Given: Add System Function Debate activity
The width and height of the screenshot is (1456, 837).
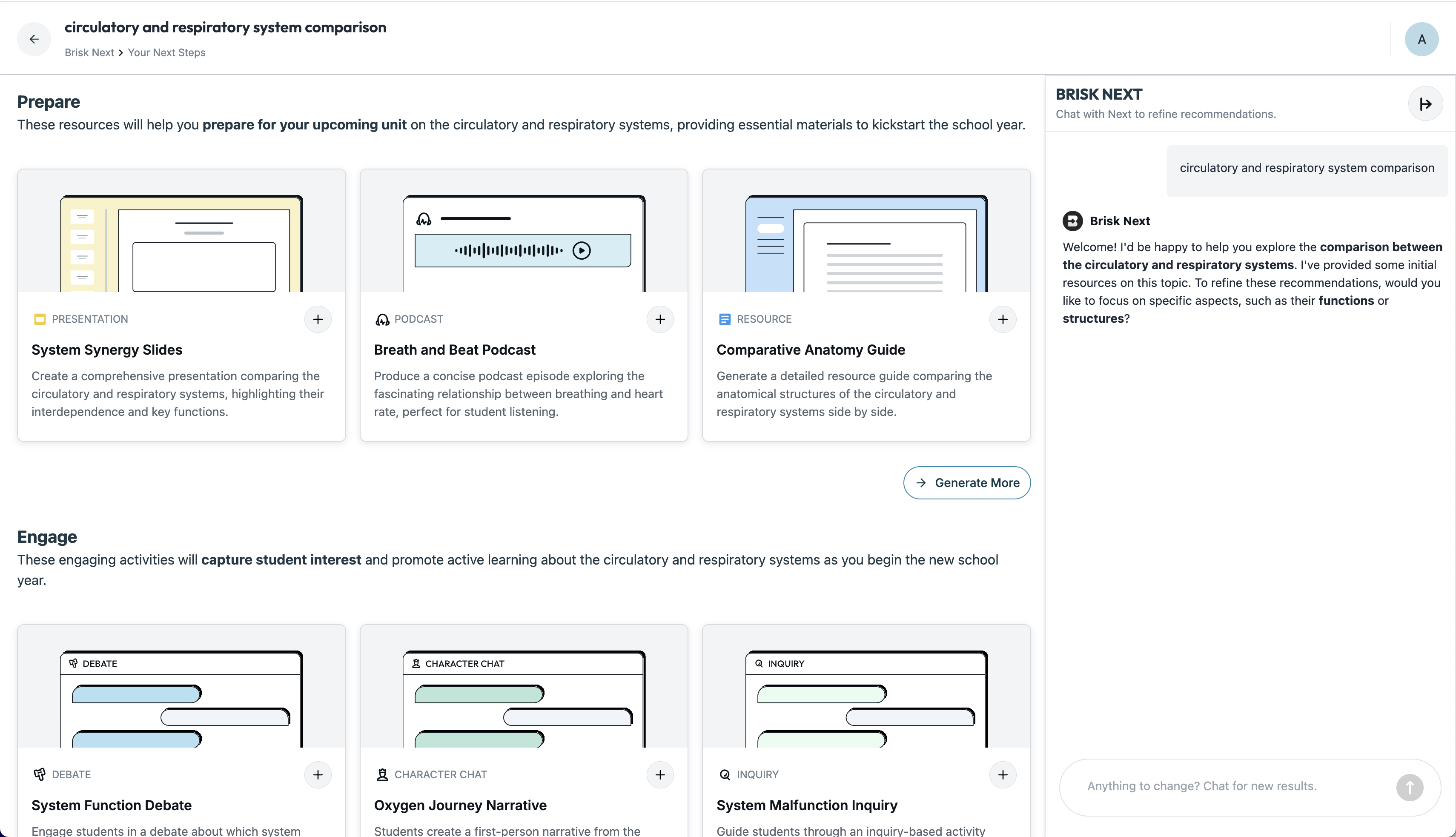Looking at the screenshot, I should coord(318,774).
